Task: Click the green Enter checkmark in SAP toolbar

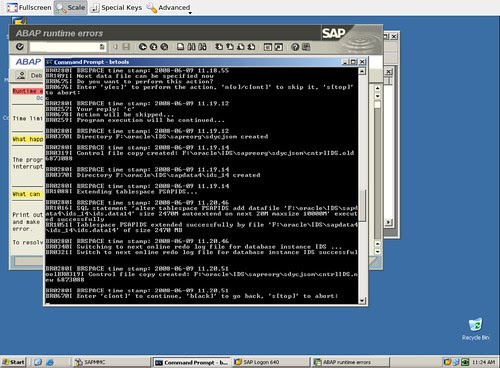Action: tap(20, 47)
